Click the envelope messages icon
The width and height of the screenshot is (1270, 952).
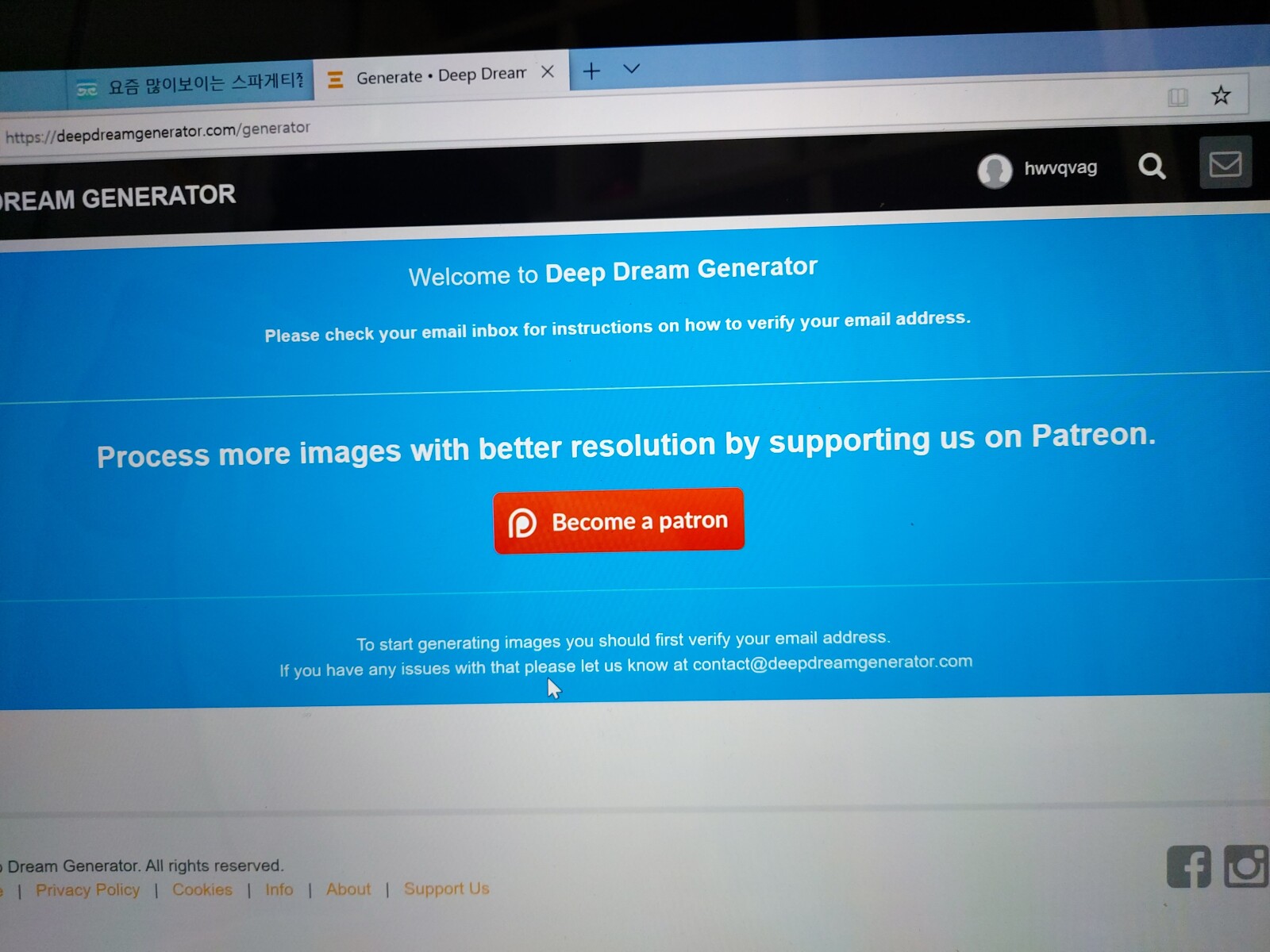tap(1225, 163)
